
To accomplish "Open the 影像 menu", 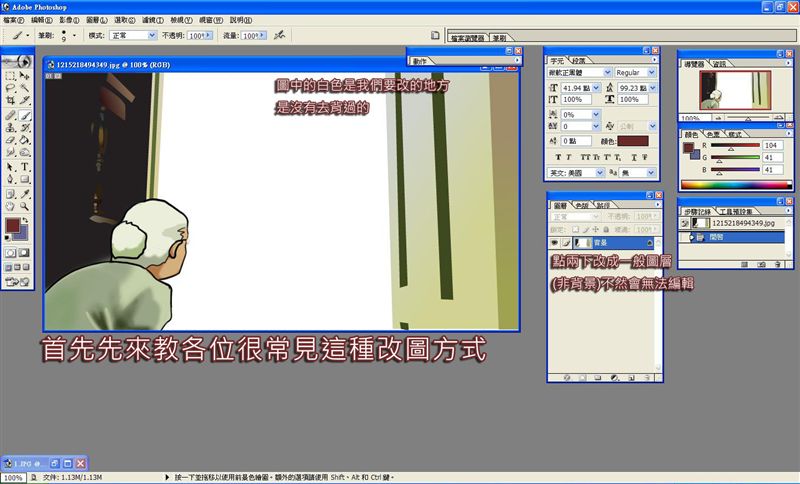I will pos(69,20).
